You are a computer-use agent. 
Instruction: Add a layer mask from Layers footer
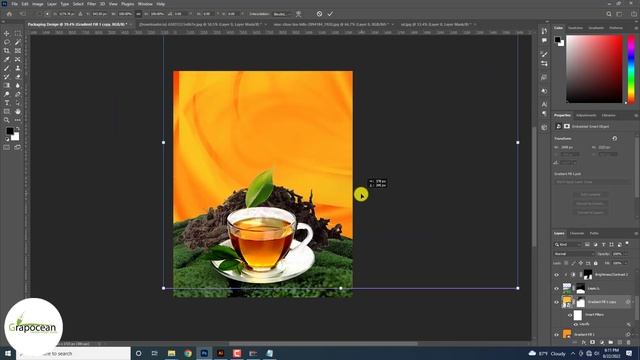[593, 342]
